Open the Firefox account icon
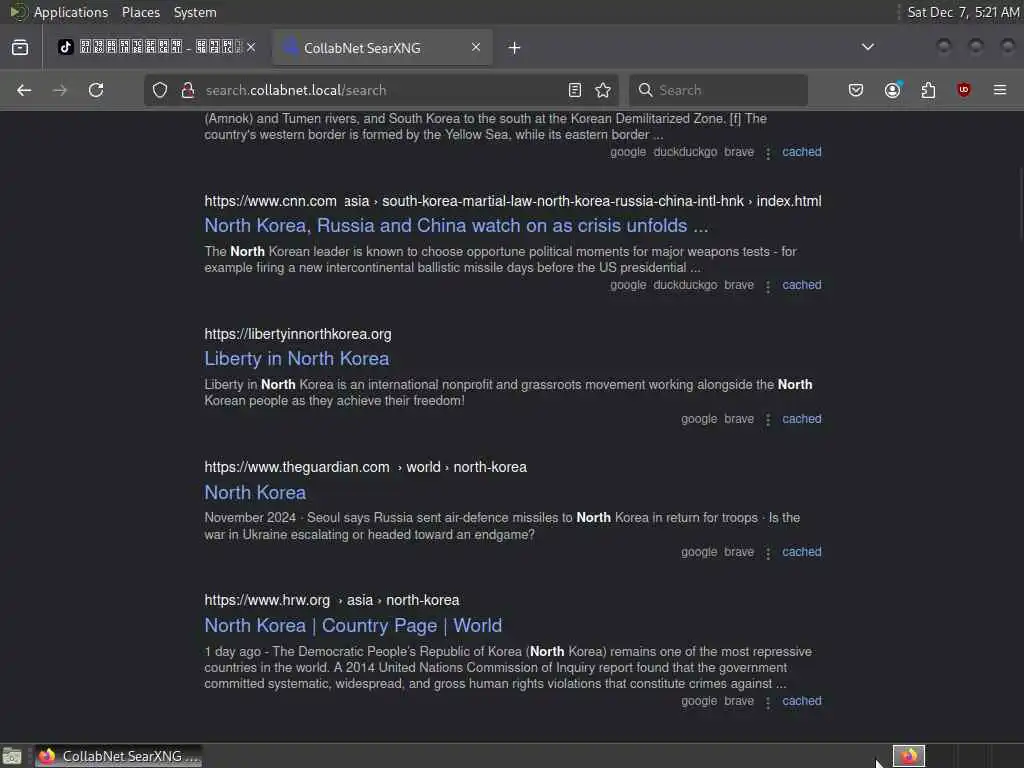 [893, 90]
